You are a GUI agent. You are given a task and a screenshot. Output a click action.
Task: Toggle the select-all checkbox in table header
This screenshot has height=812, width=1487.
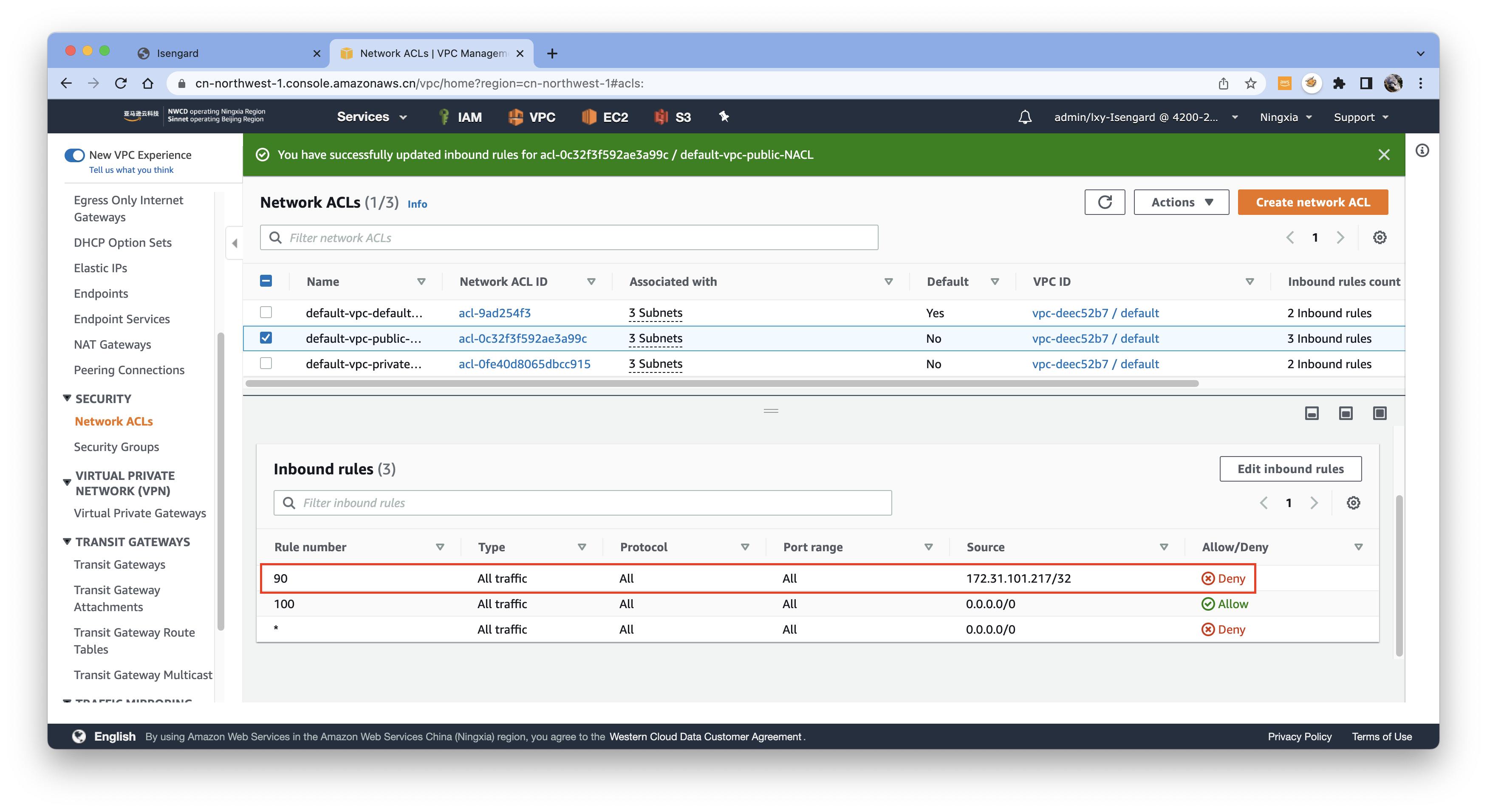coord(266,281)
